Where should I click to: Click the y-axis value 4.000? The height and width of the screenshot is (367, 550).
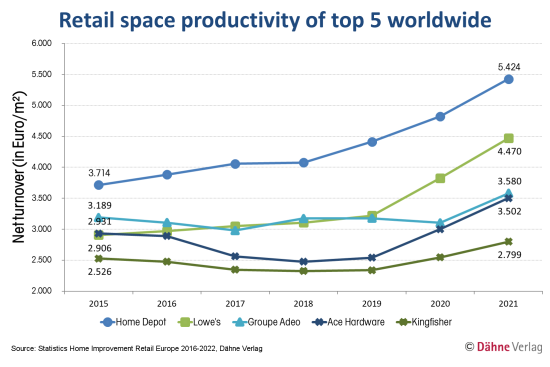pos(41,167)
